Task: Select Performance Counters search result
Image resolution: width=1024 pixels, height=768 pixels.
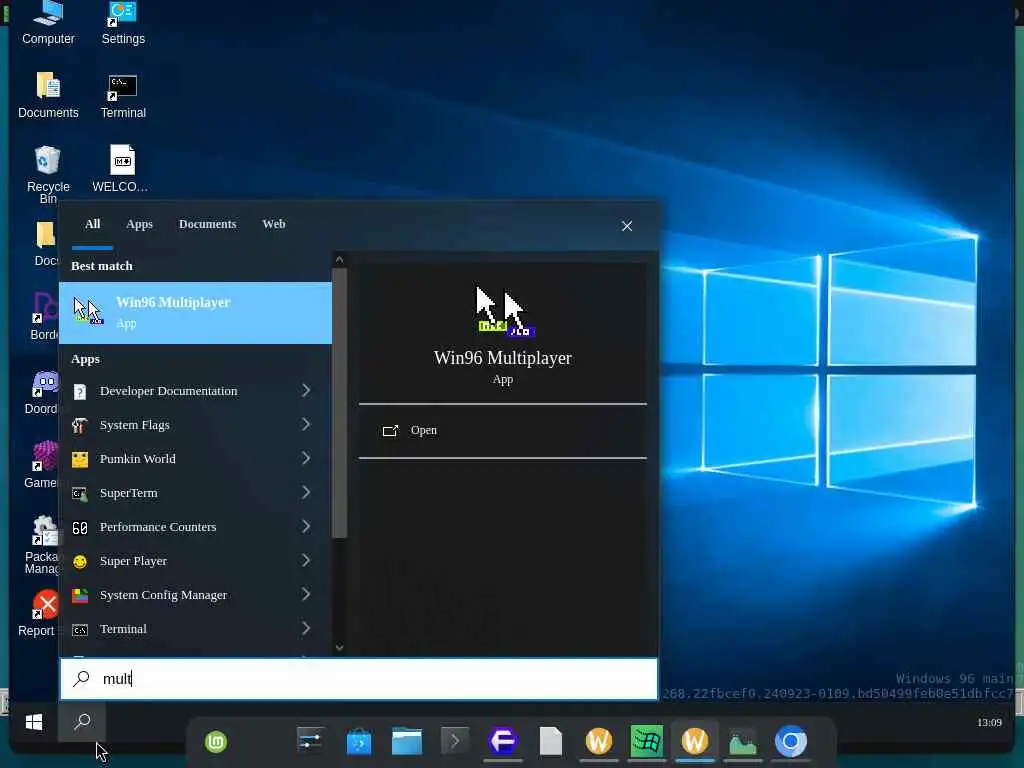Action: click(195, 527)
